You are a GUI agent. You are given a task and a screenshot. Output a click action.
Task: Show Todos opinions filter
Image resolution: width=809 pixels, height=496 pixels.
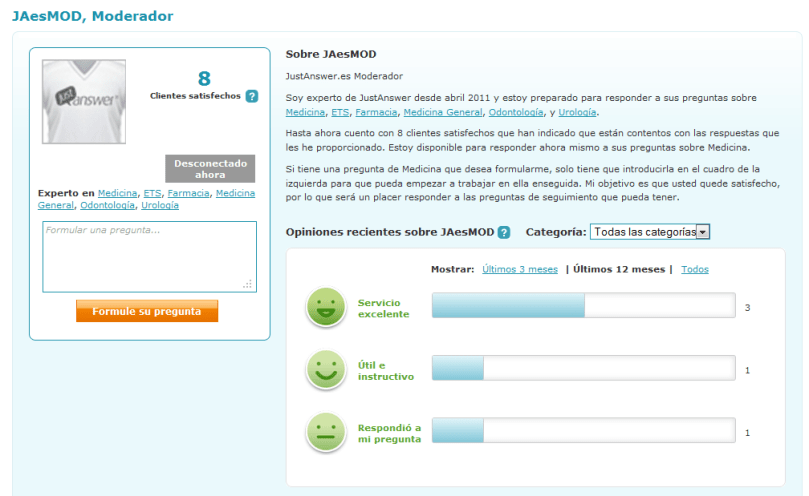pyautogui.click(x=694, y=269)
